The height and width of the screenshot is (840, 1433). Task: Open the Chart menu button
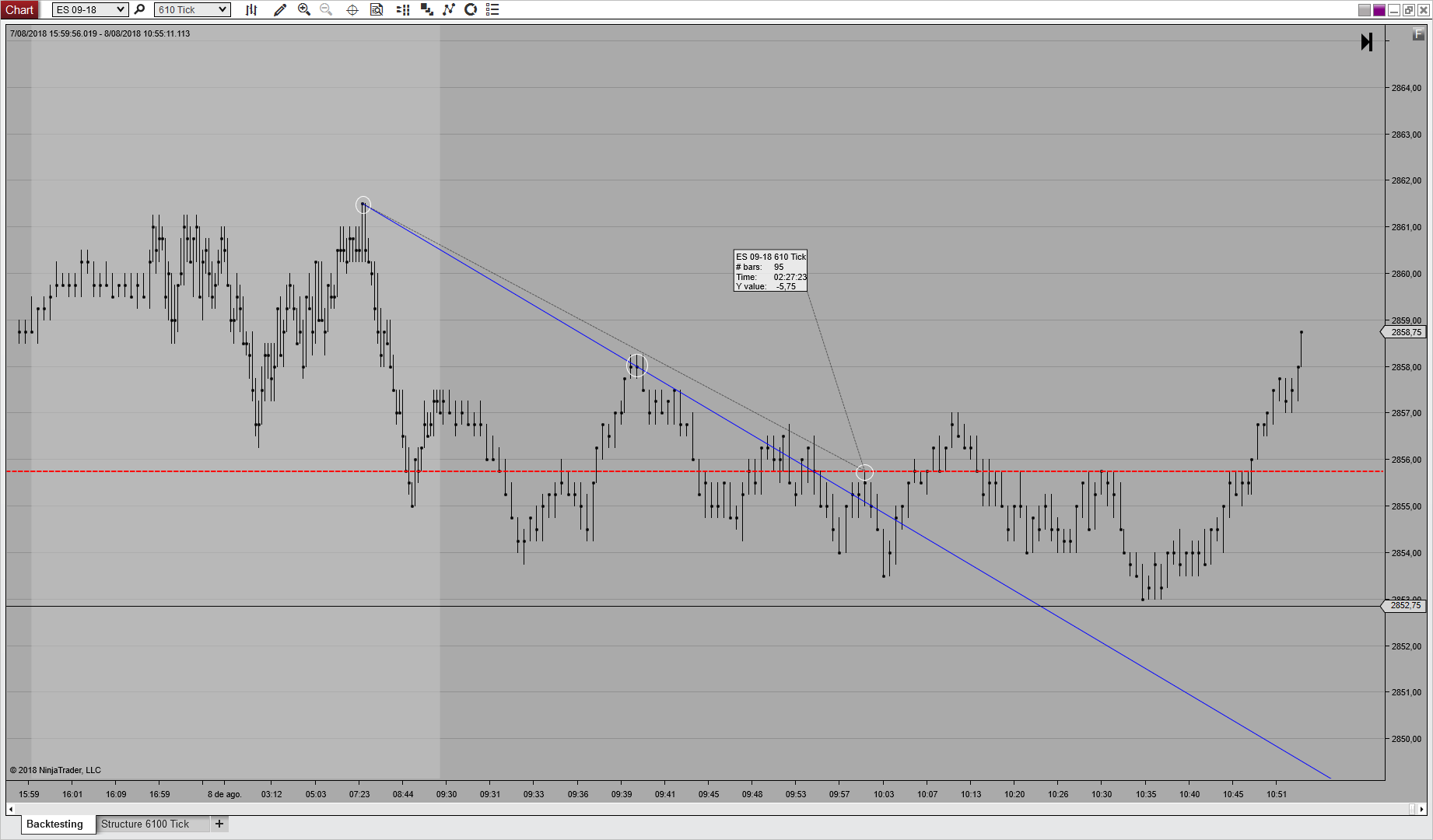(19, 9)
